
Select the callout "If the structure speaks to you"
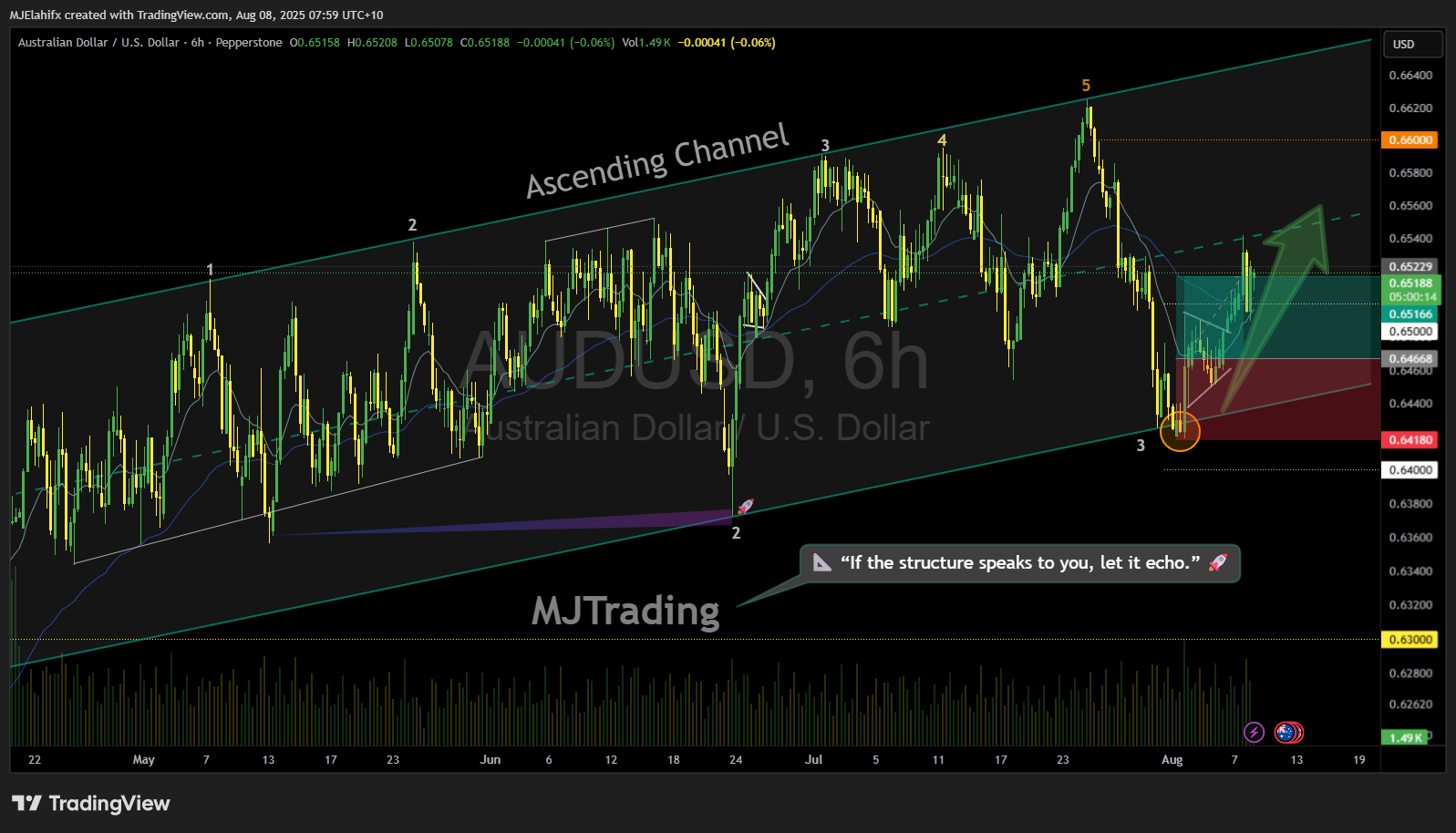click(1020, 563)
